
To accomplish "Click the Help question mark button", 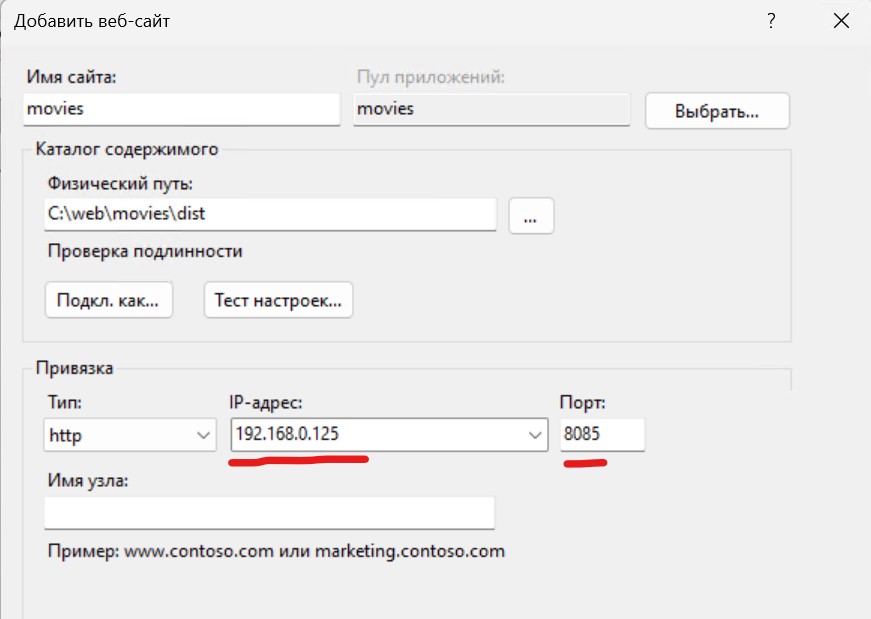I will 771,20.
